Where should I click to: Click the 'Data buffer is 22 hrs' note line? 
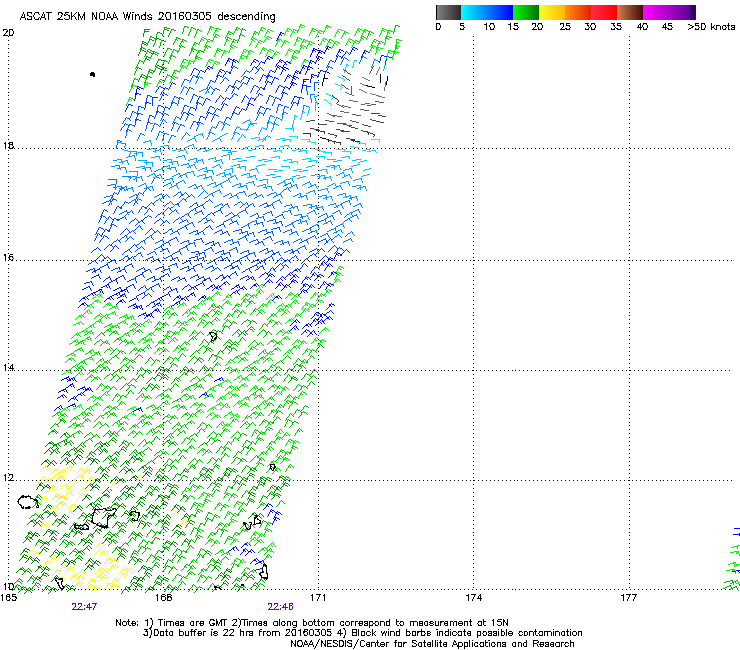coord(362,633)
